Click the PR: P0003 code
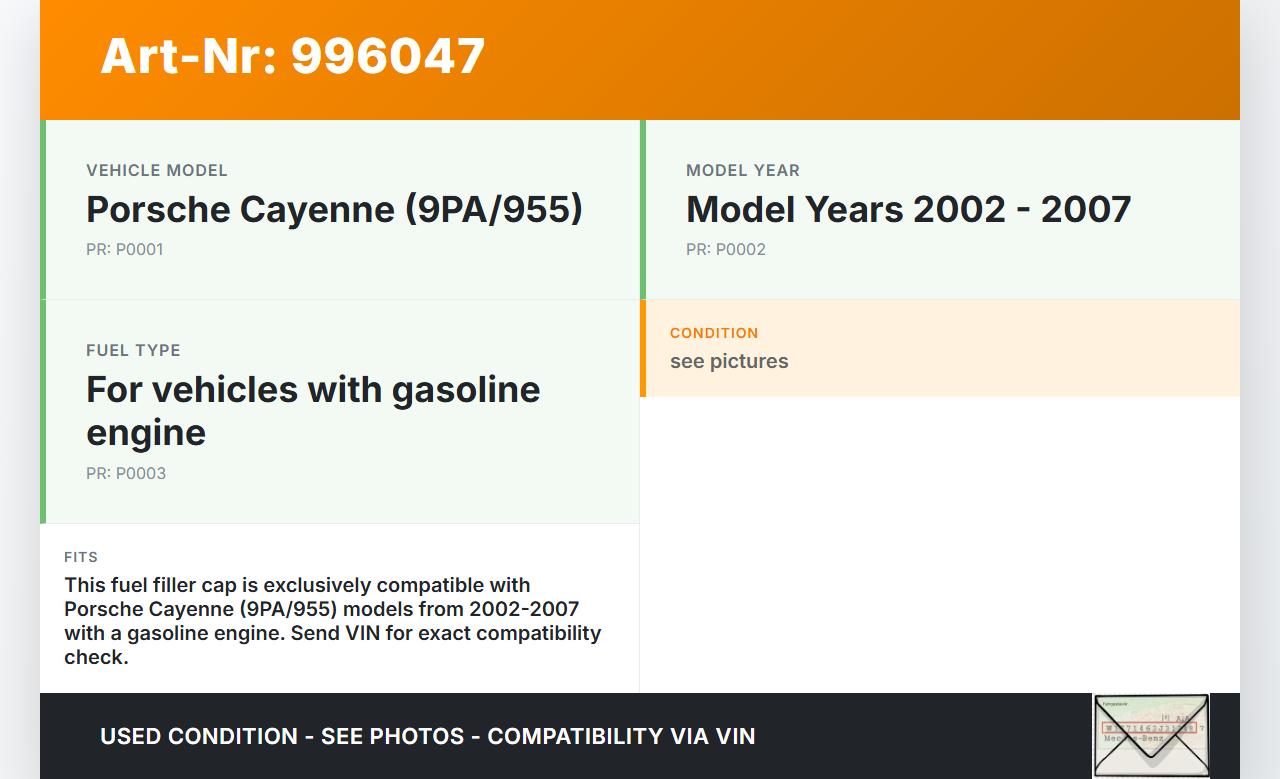The width and height of the screenshot is (1280, 779). pyautogui.click(x=126, y=474)
